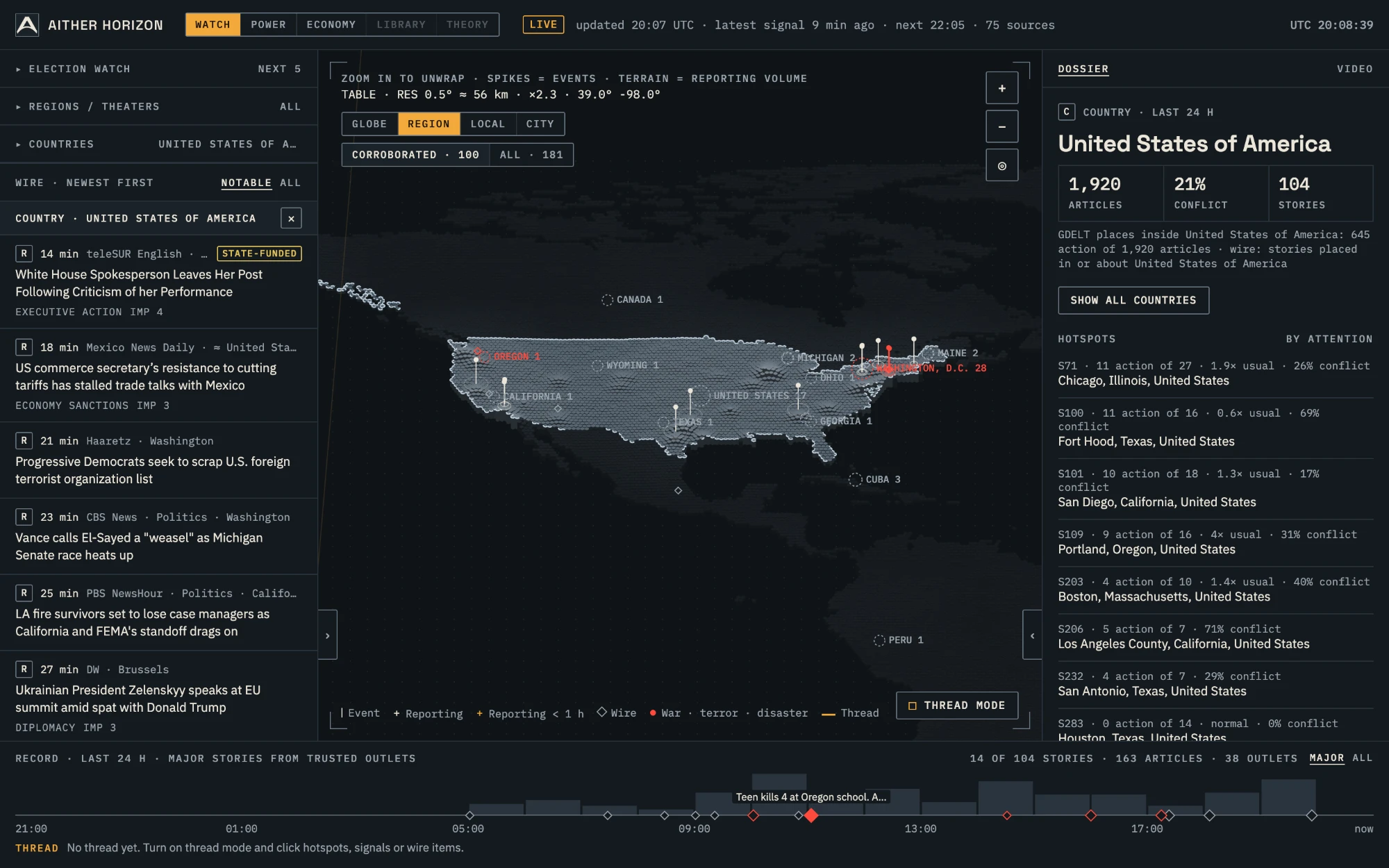
Task: Switch to the VIDEO tab
Action: (1354, 69)
